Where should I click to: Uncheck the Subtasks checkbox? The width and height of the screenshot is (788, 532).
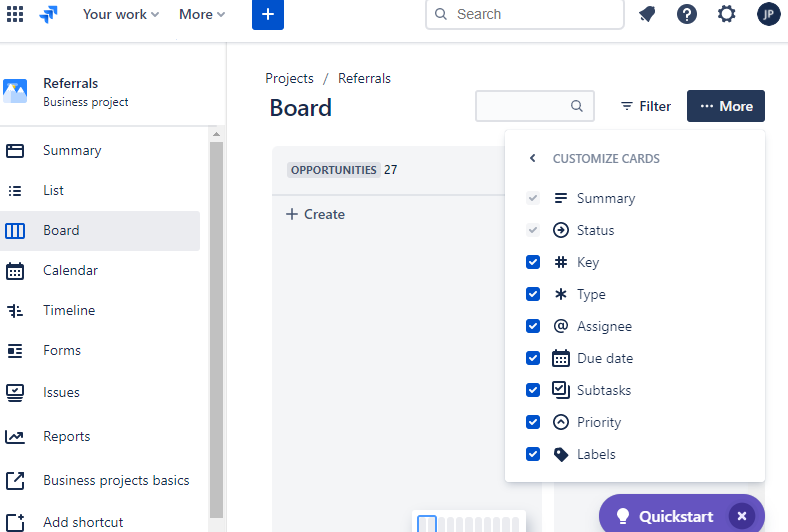[533, 390]
